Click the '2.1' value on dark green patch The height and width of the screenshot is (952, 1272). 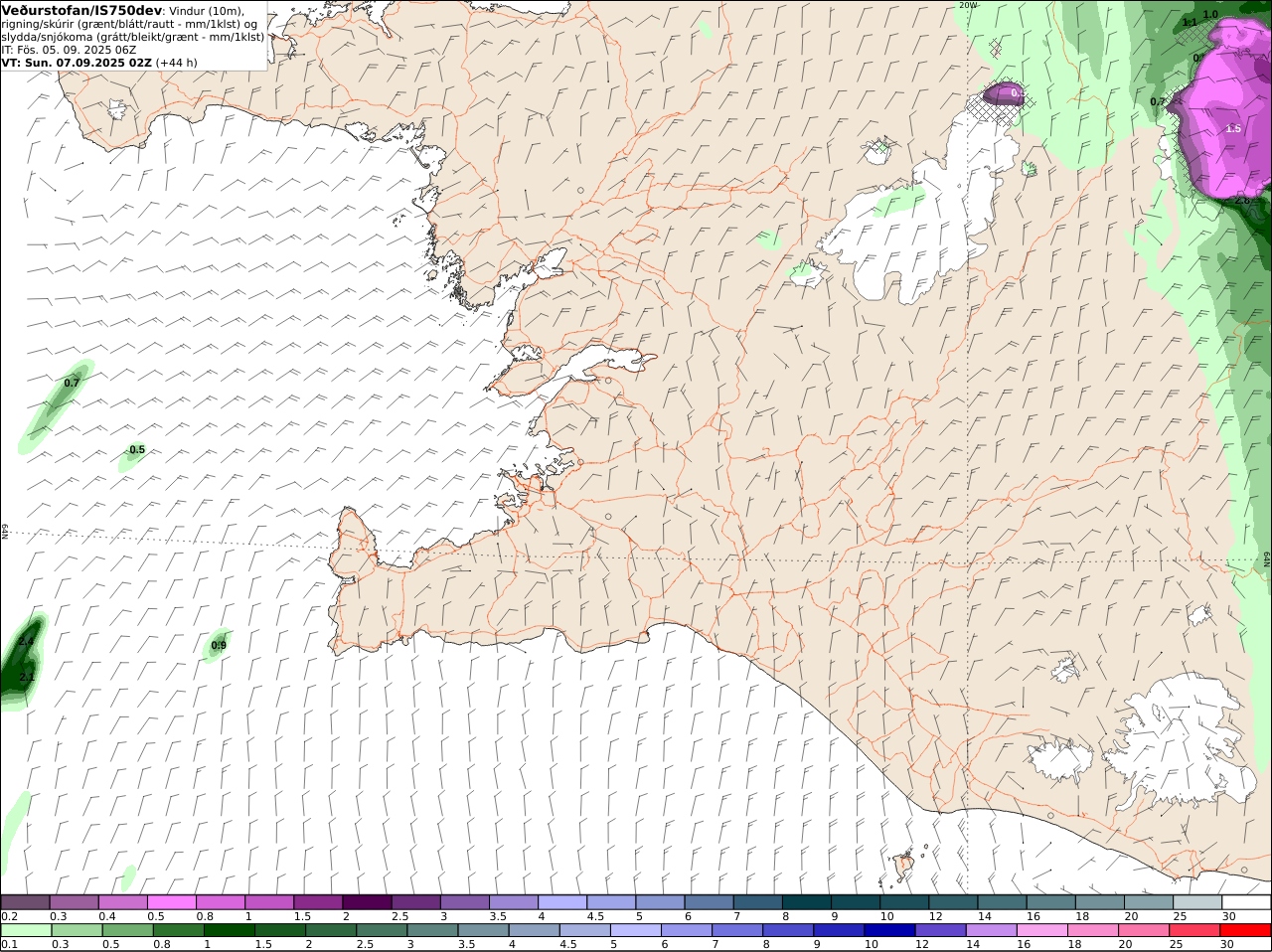(27, 677)
